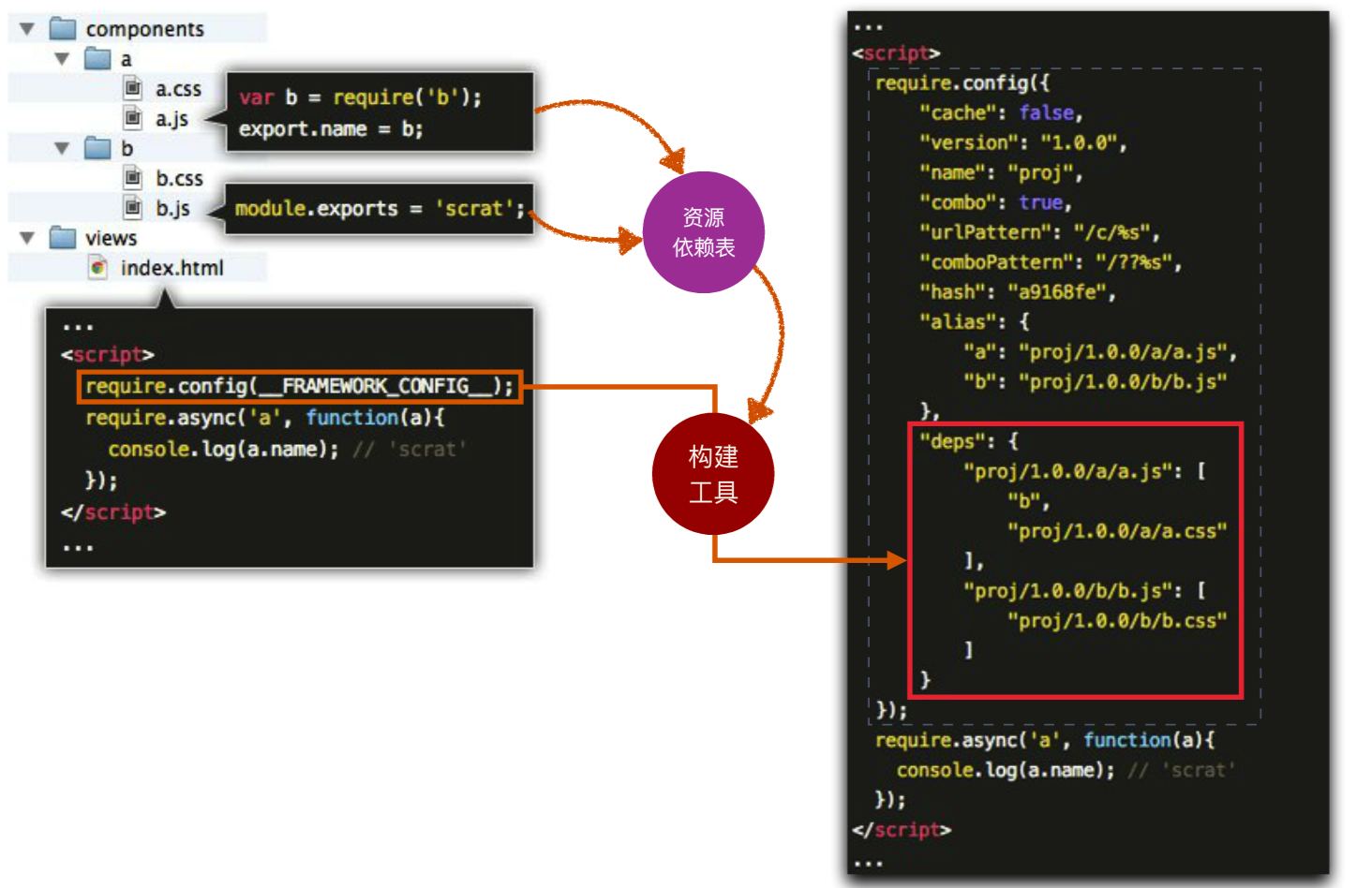Viewport: 1372px width, 888px height.
Task: Click the a.css file icon
Action: pyautogui.click(x=133, y=88)
